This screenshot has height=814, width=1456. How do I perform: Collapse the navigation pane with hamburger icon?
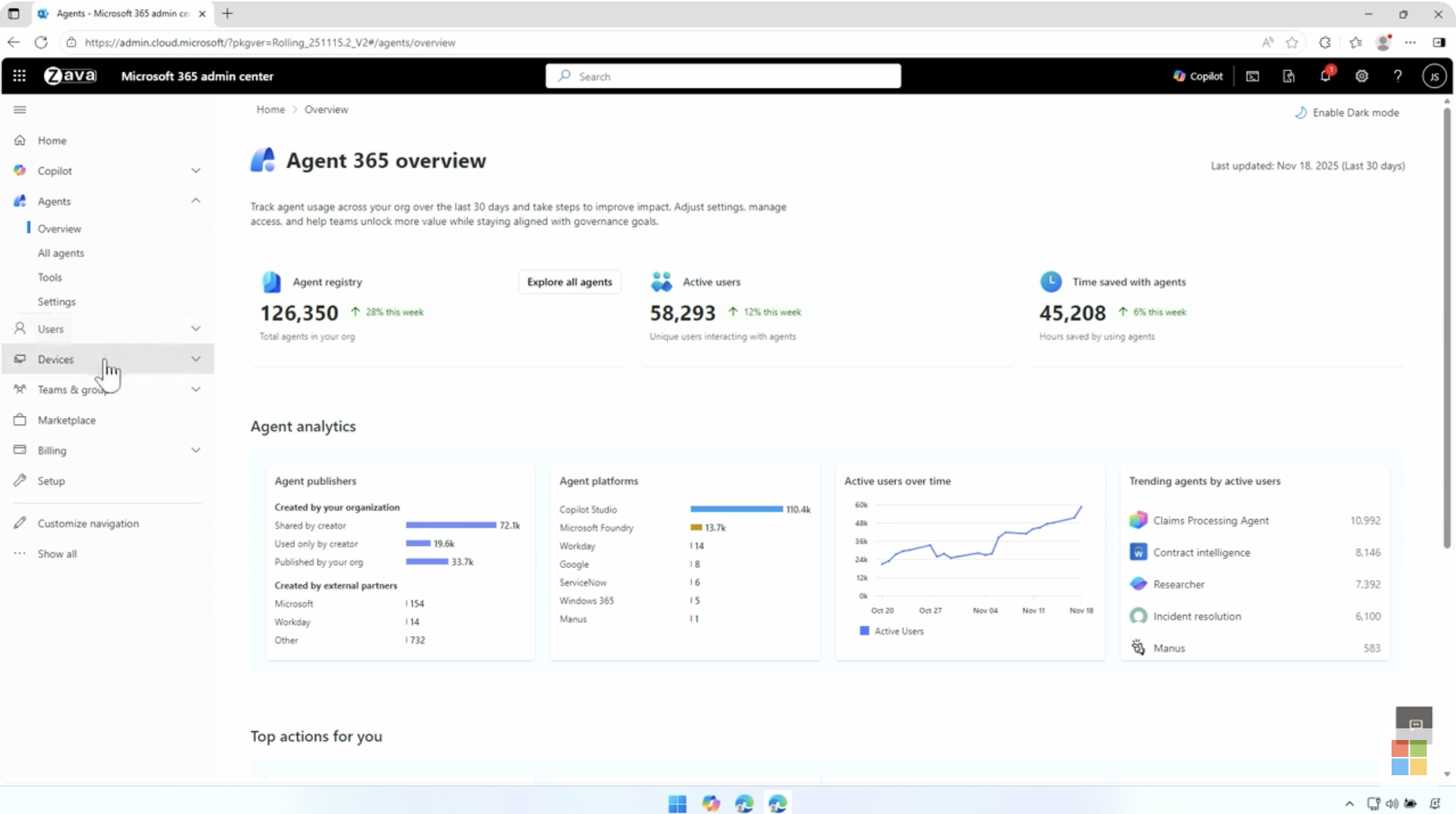click(20, 110)
